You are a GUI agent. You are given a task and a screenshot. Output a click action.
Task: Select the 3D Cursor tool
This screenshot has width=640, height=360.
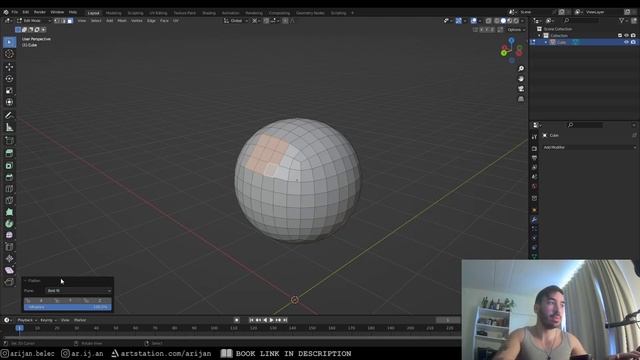pos(9,54)
